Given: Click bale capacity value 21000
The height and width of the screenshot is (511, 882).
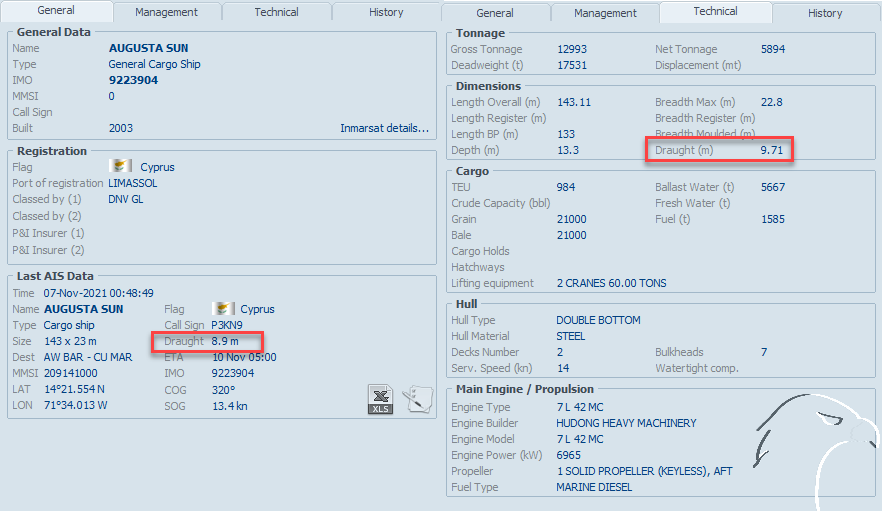Looking at the screenshot, I should point(572,235).
